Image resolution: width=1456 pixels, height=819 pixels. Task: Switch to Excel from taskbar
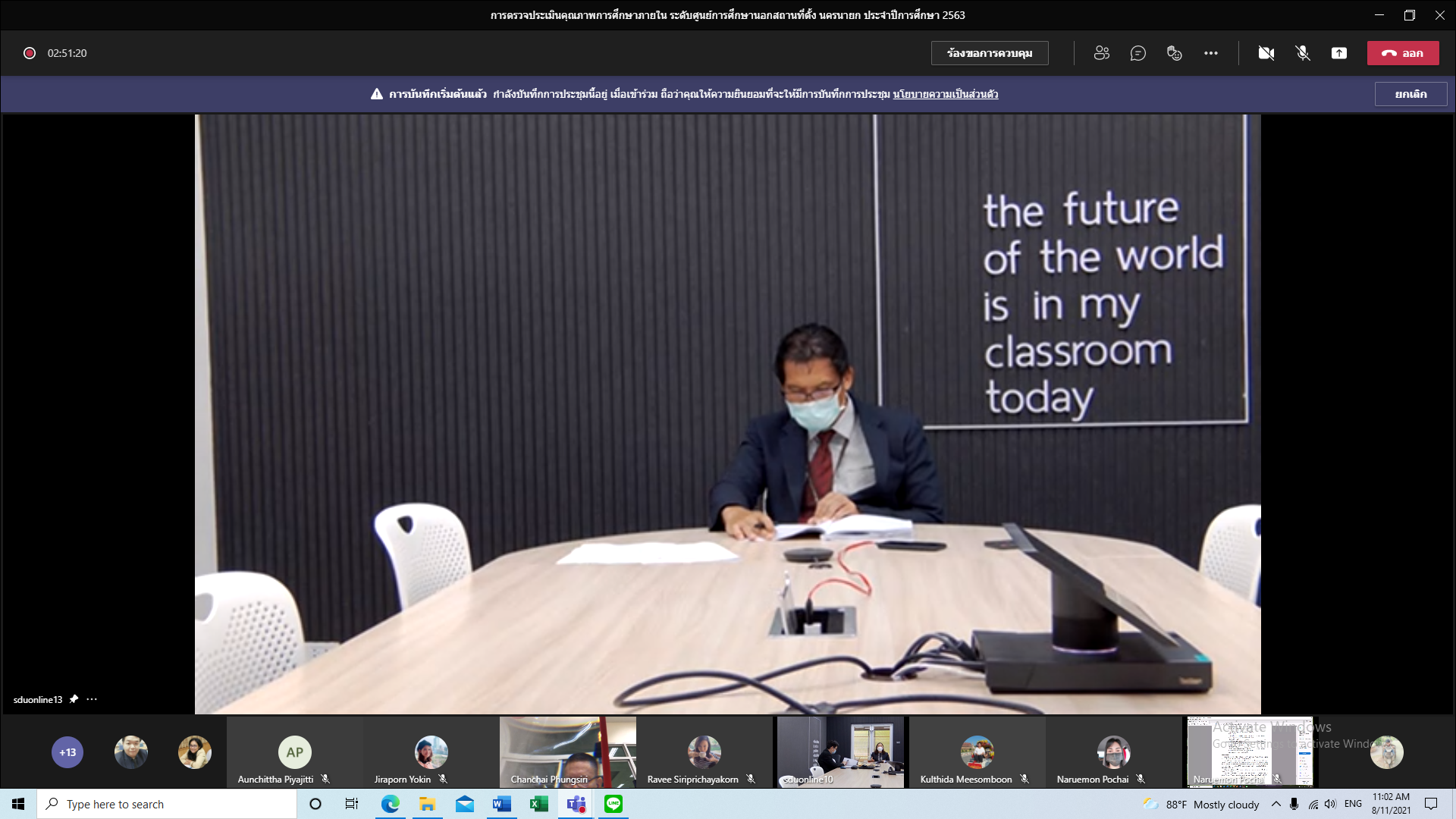point(538,804)
